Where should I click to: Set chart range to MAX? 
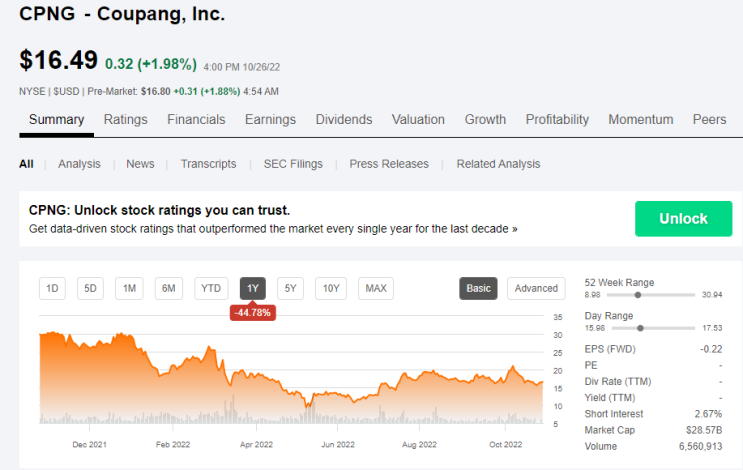[376, 289]
